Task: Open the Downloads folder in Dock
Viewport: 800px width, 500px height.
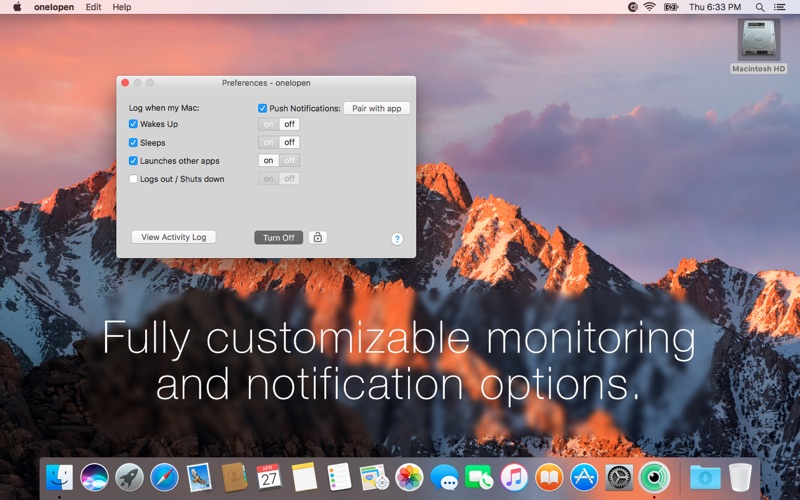Action: pos(705,478)
